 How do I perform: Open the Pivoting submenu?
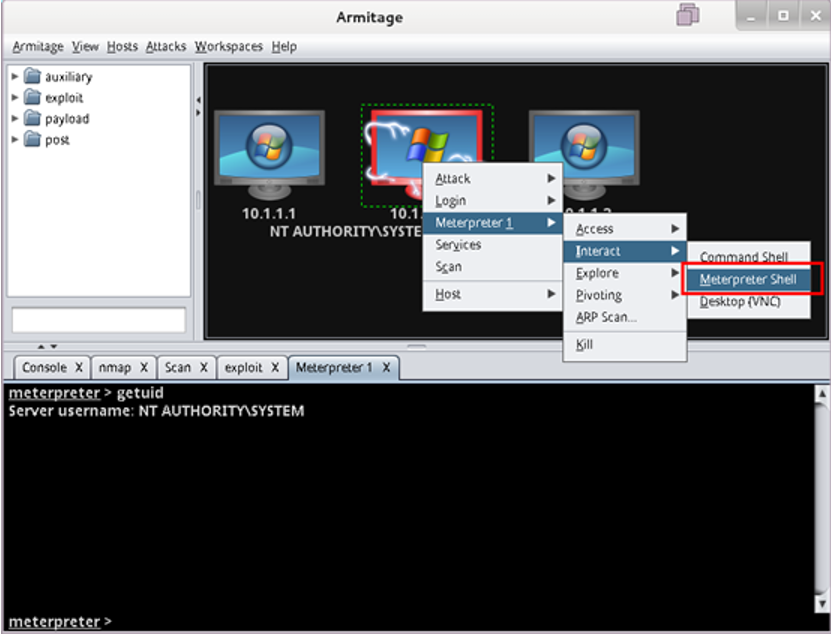[x=625, y=295]
